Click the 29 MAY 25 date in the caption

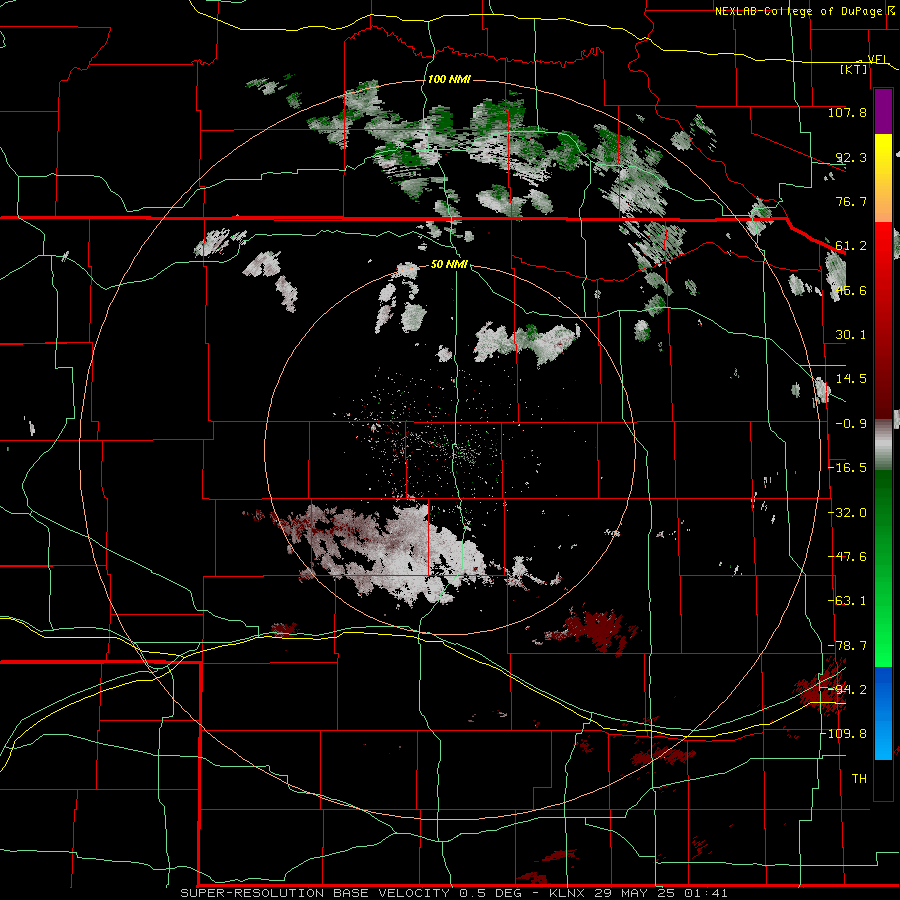[x=635, y=894]
